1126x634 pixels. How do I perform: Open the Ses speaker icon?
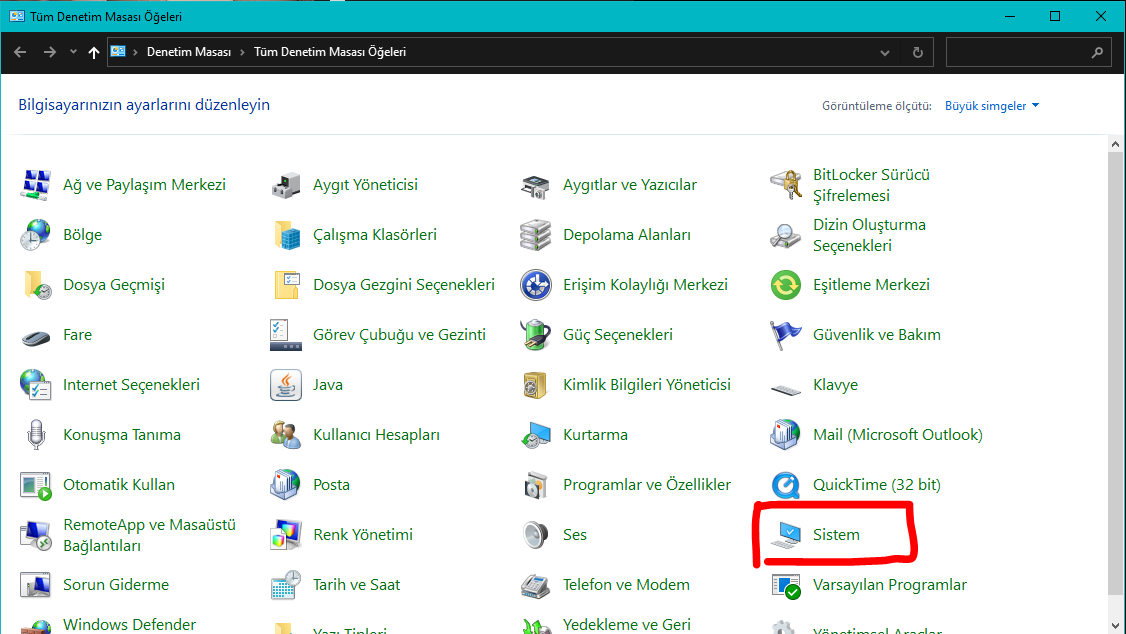pyautogui.click(x=536, y=535)
